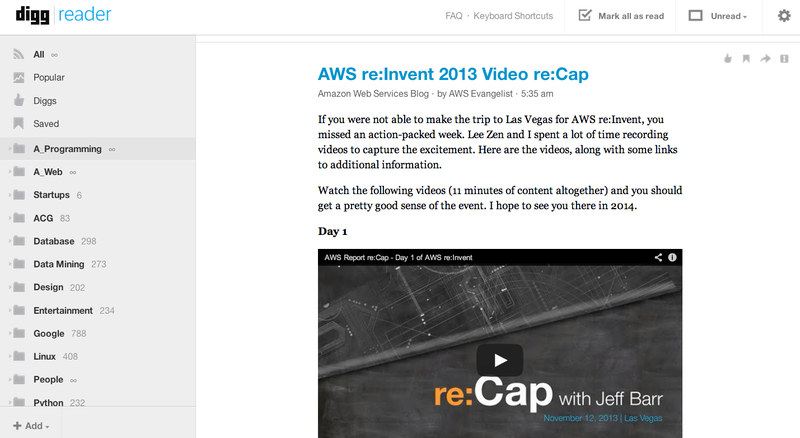Expand the Google folder arrow
Screen dimensions: 800x438
[10, 333]
